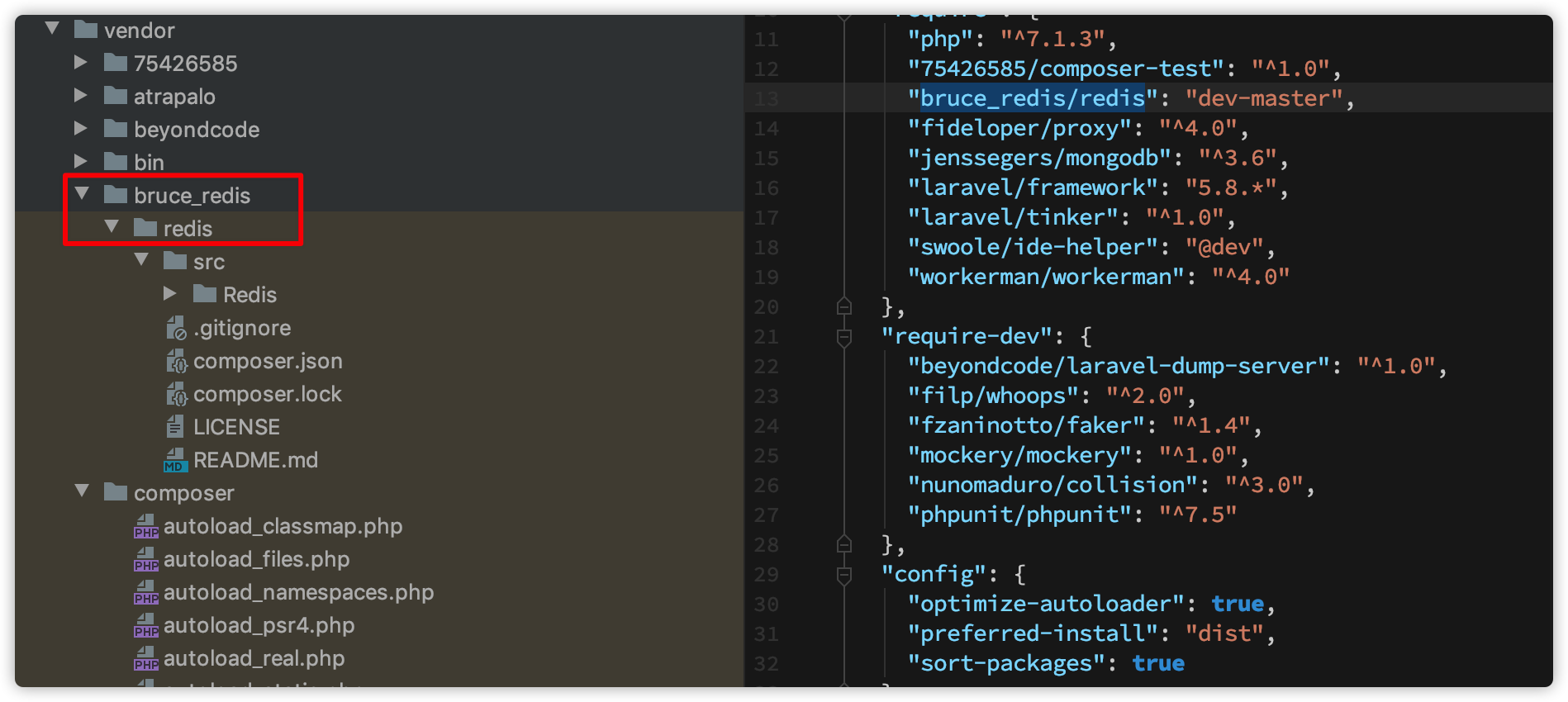The width and height of the screenshot is (1568, 702).
Task: Click the "swoole/ide-helper" key
Action: point(1033,247)
